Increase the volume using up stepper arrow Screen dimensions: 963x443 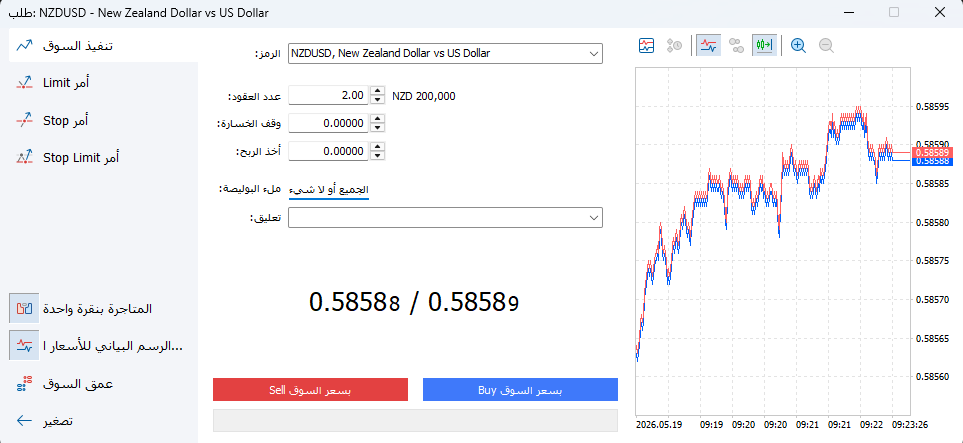379,92
